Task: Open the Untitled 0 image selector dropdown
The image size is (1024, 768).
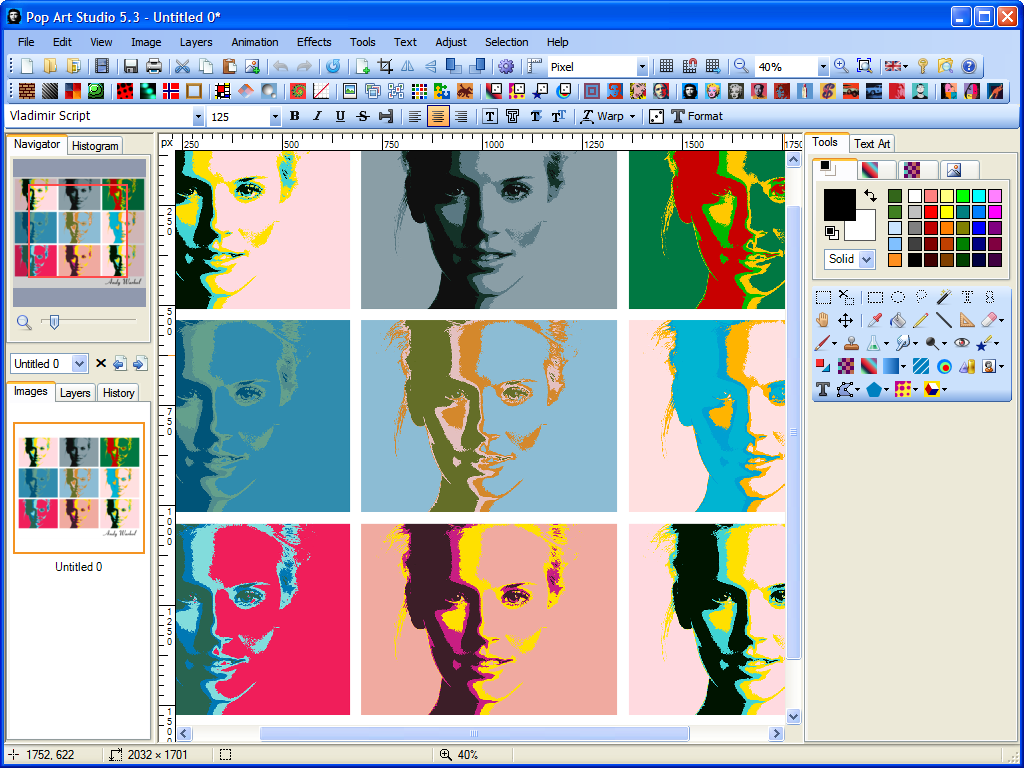Action: click(79, 364)
